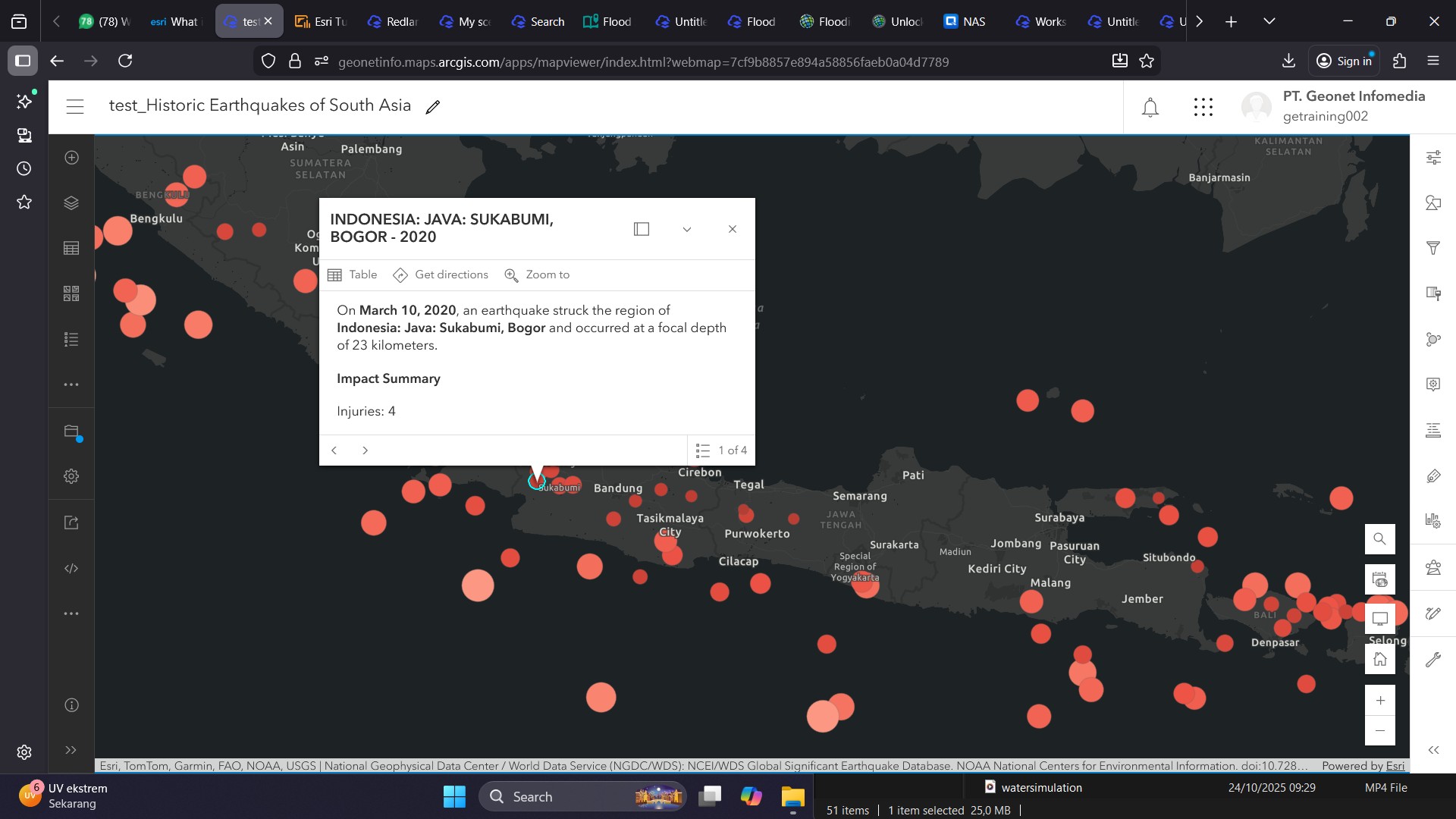Click the Add layer plus icon
The width and height of the screenshot is (1456, 819).
[x=71, y=158]
